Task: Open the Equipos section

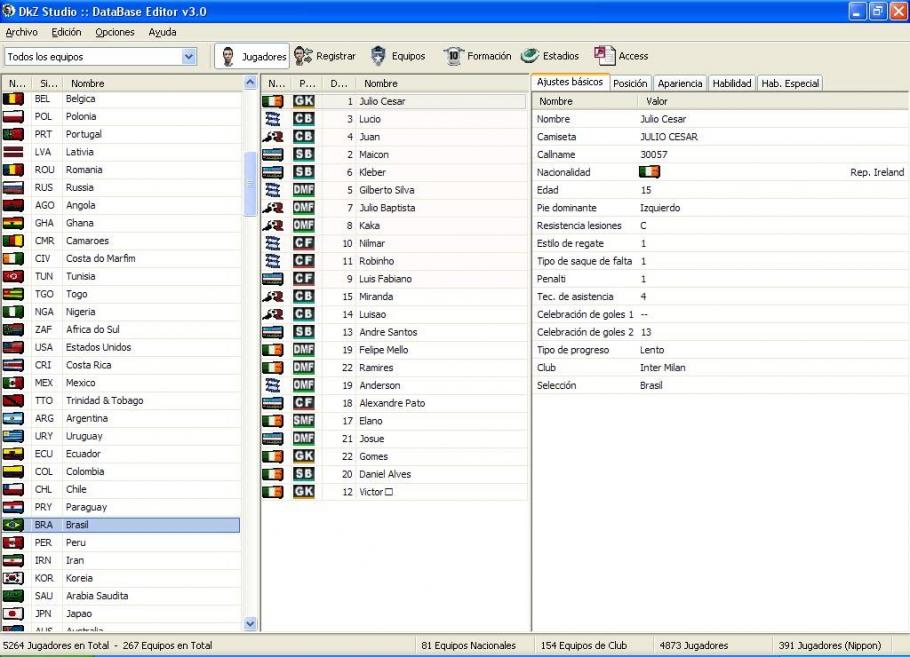Action: click(398, 56)
